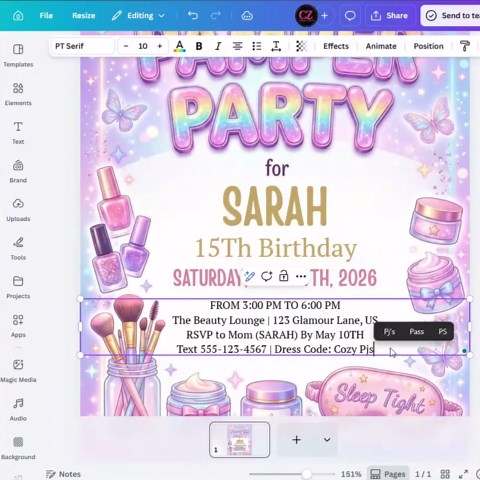Toggle bulleted list formatting

coord(257,46)
